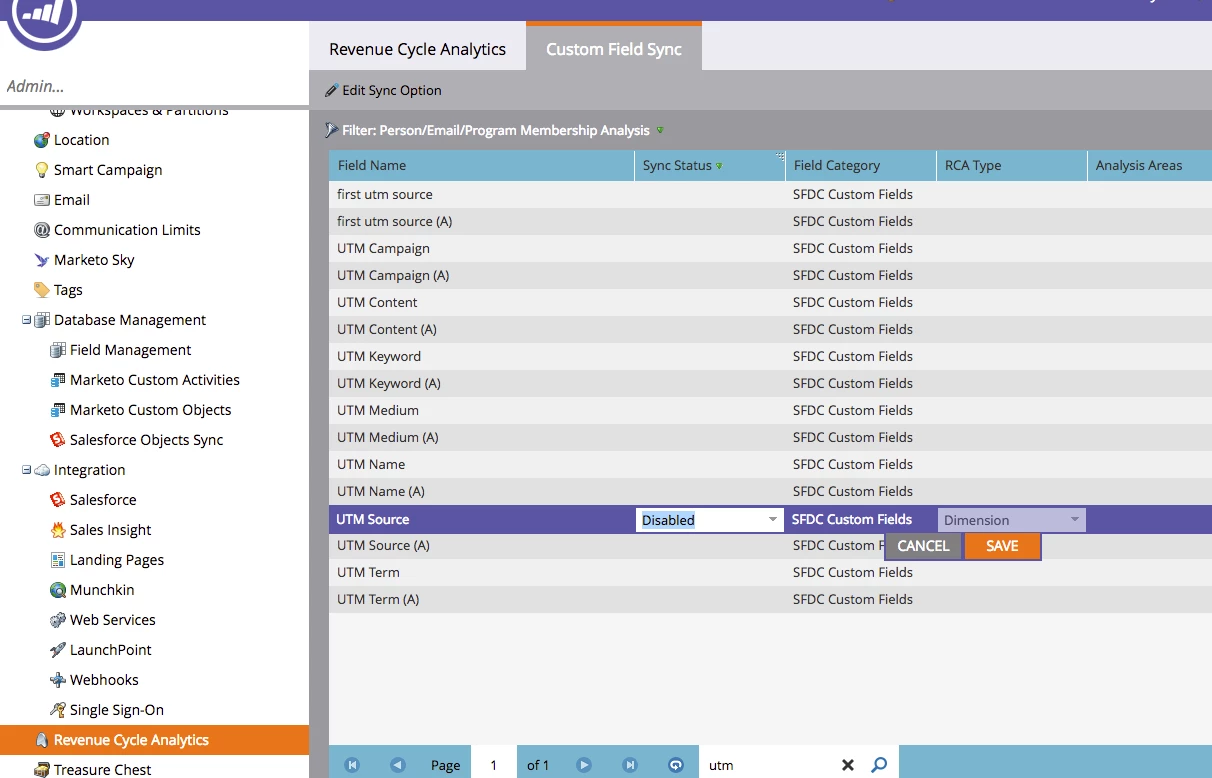
Task: Open Landing Pages in the tree
Action: (x=117, y=560)
